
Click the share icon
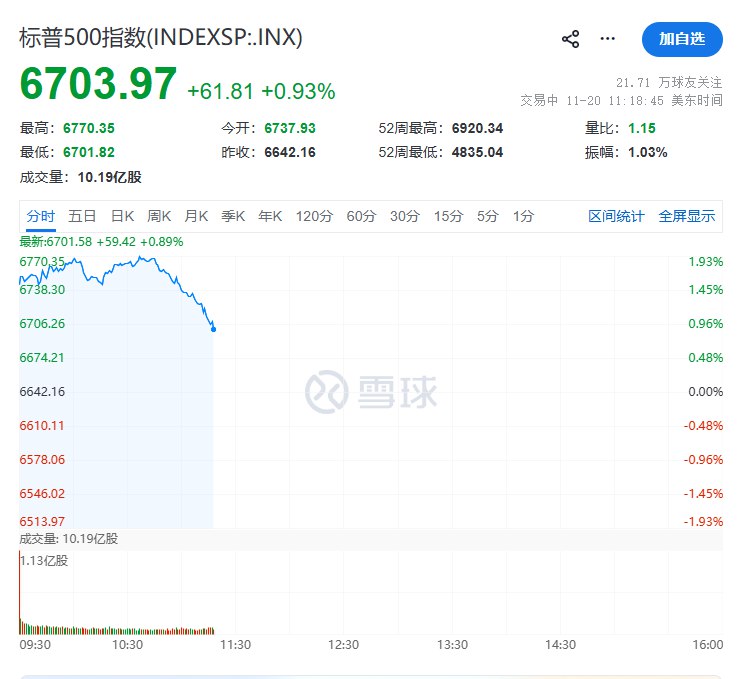[x=570, y=39]
